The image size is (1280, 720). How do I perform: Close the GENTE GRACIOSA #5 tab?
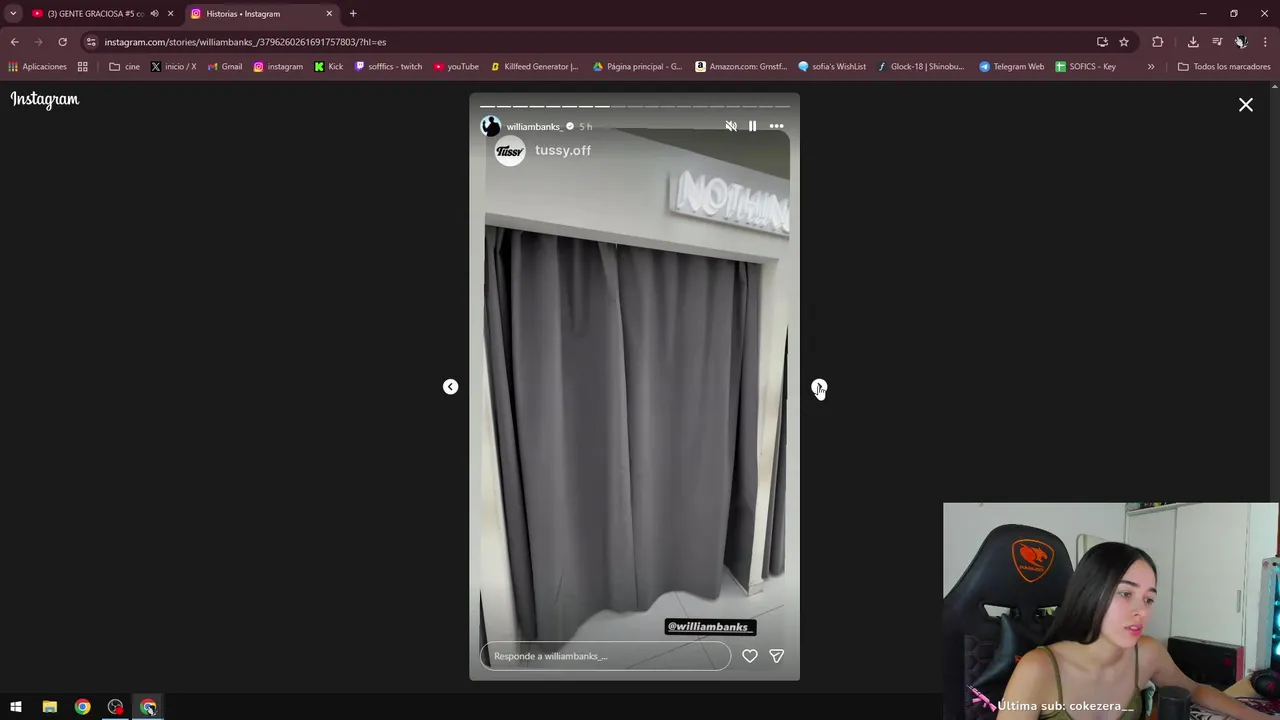[x=170, y=14]
